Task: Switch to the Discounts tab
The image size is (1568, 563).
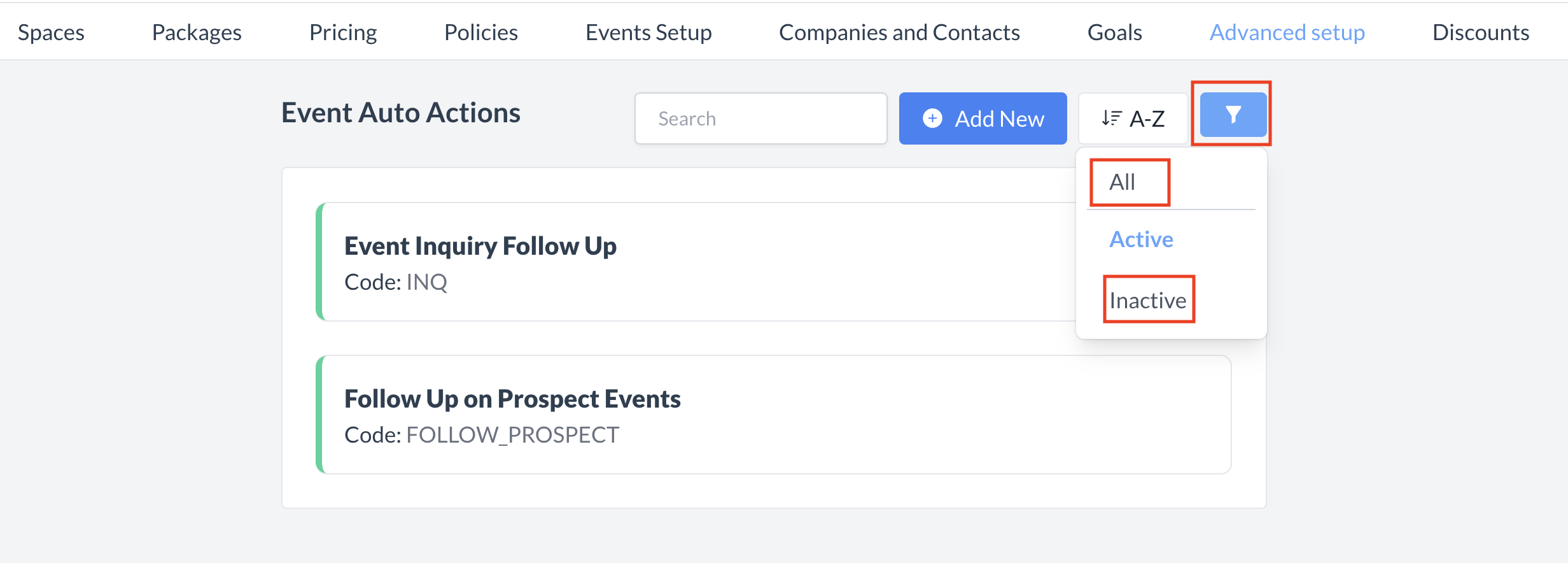Action: [x=1481, y=32]
